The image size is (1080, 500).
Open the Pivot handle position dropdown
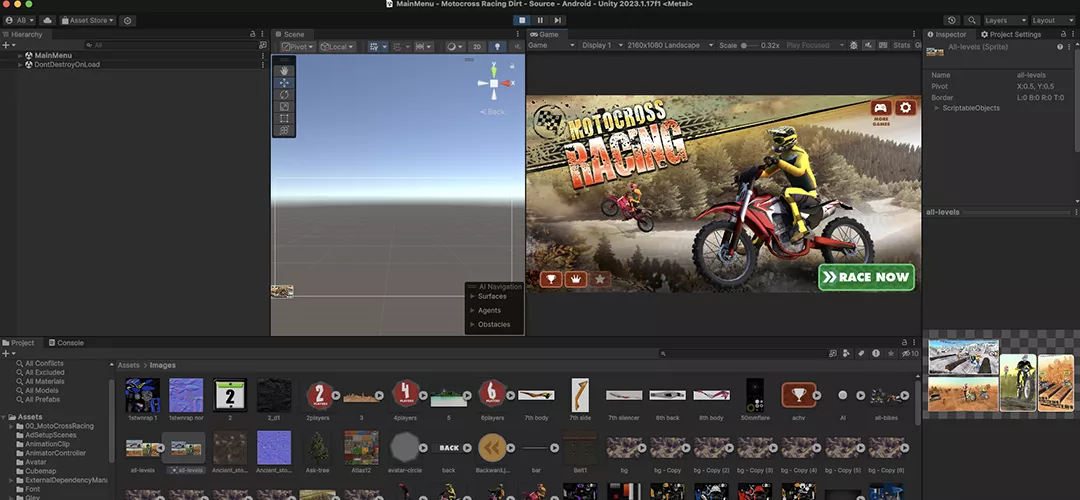tap(298, 46)
